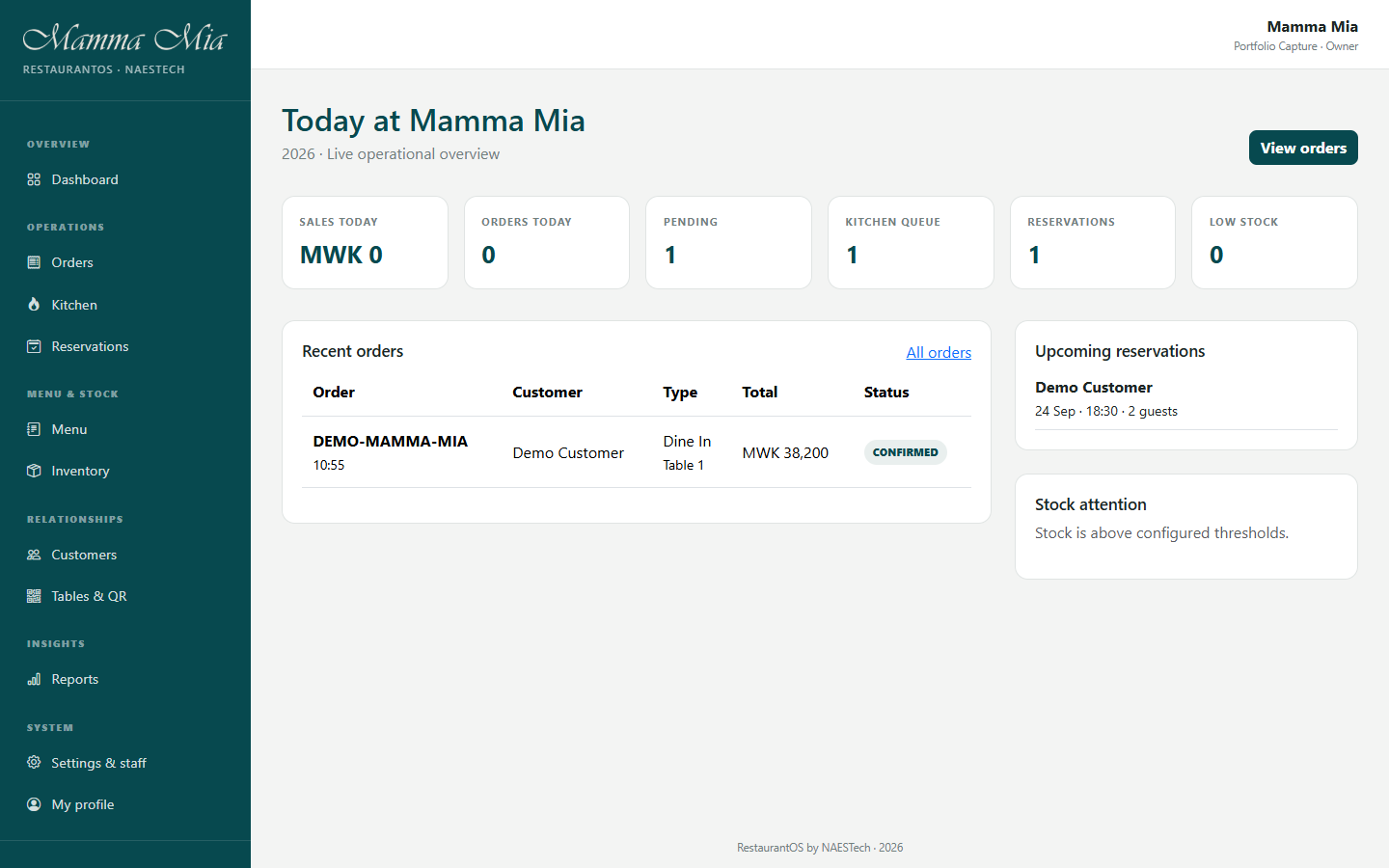Click the Kitchen flame icon
The image size is (1389, 868).
tap(34, 305)
